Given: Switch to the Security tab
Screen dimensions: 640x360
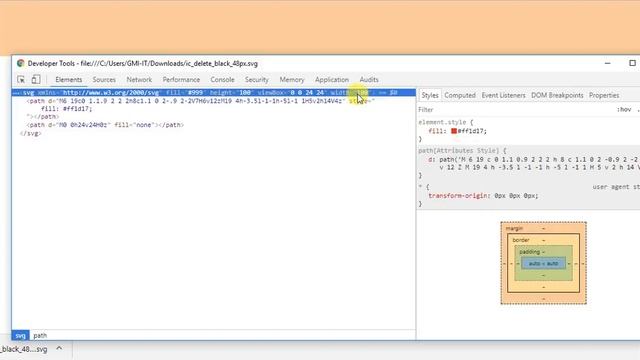Looking at the screenshot, I should click(x=257, y=80).
